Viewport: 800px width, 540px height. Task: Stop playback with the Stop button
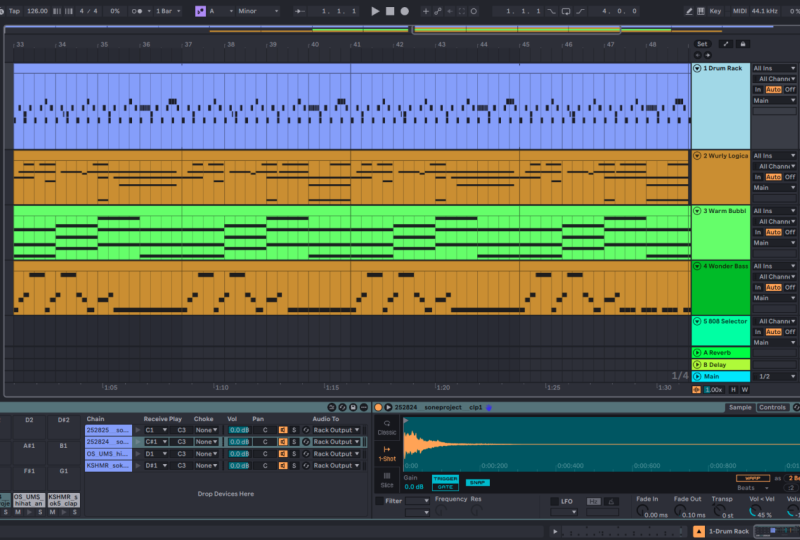pos(390,11)
